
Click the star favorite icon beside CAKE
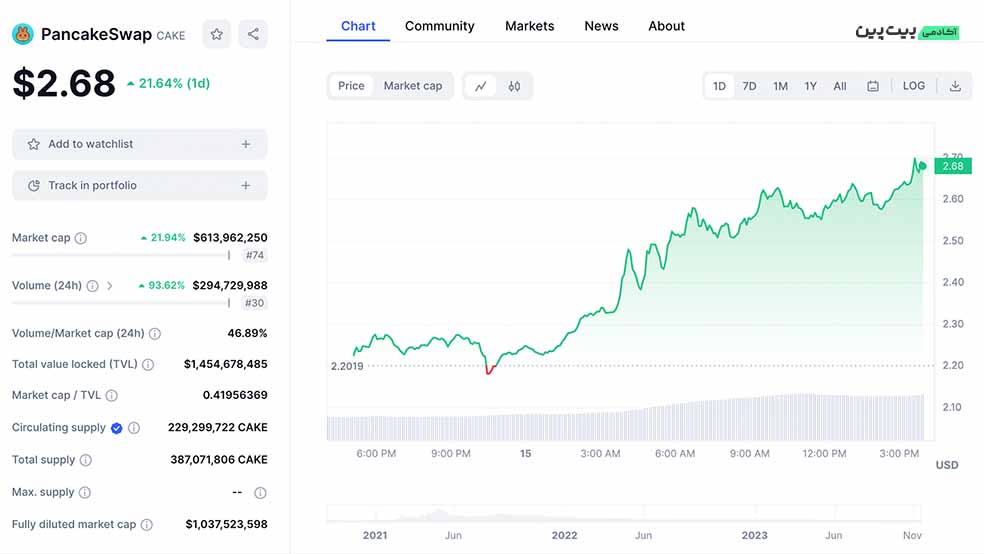pyautogui.click(x=216, y=34)
